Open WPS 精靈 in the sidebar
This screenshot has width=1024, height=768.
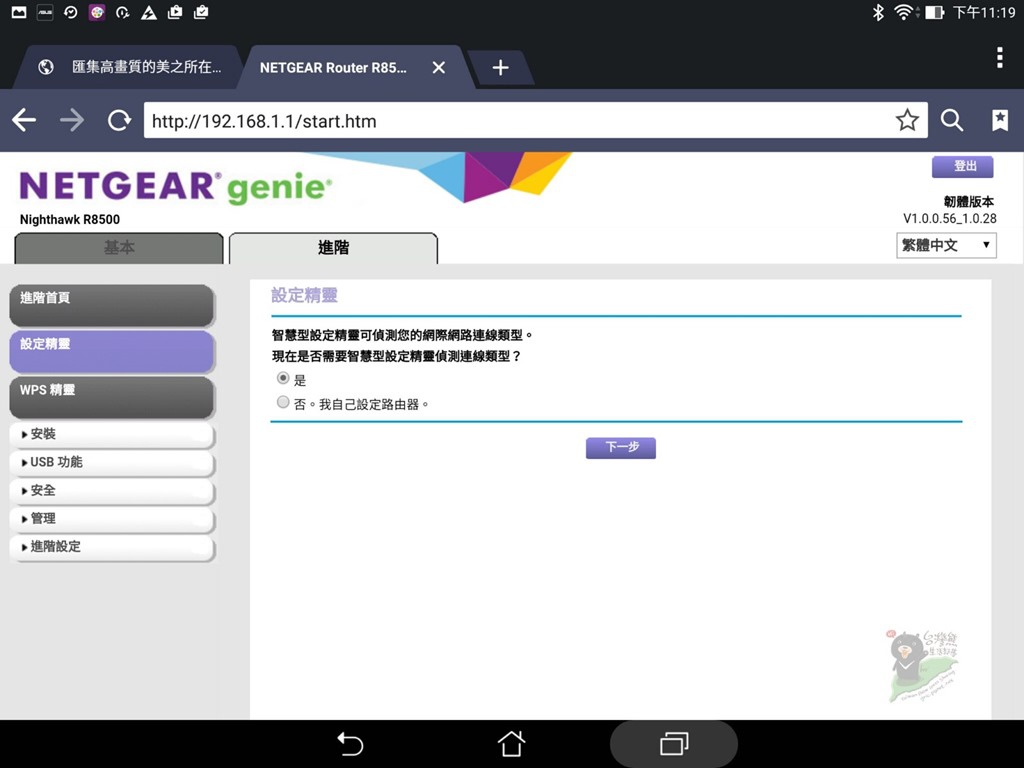coord(112,397)
